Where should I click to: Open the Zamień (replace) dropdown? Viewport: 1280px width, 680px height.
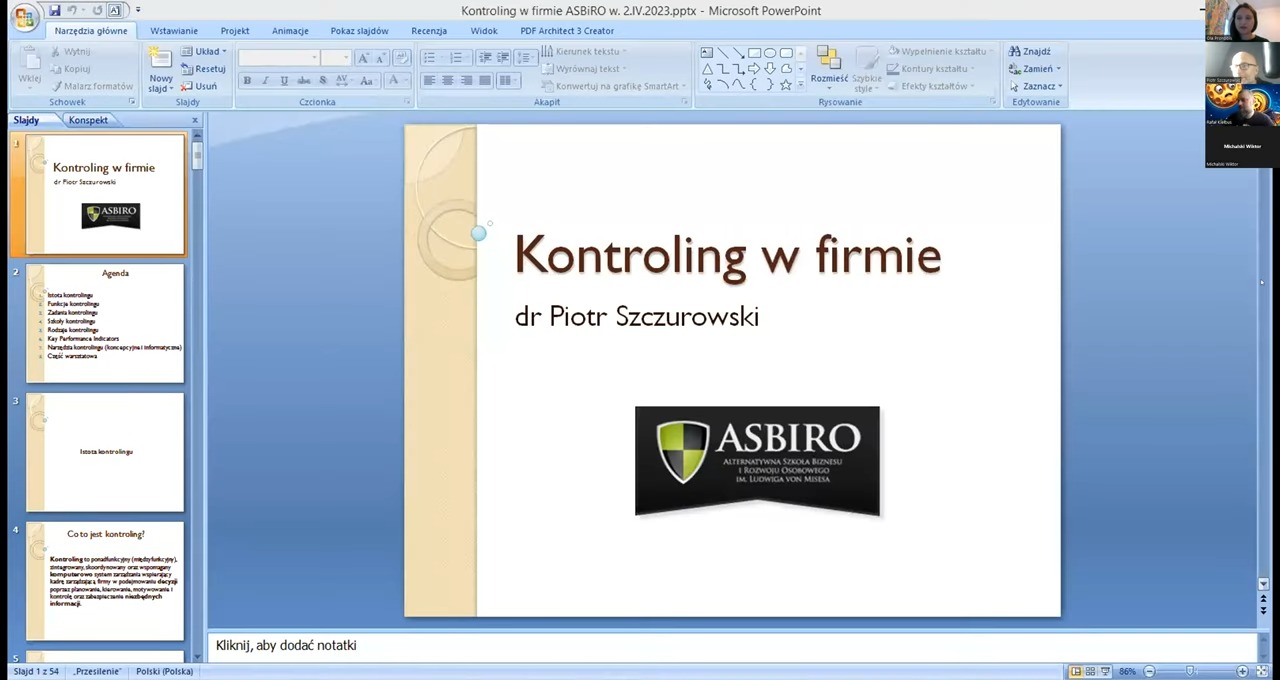click(1035, 69)
